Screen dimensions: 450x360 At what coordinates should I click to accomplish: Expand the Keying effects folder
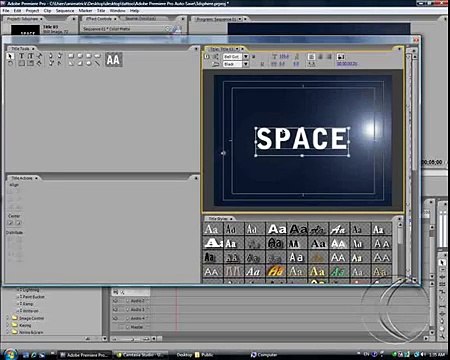(7, 325)
